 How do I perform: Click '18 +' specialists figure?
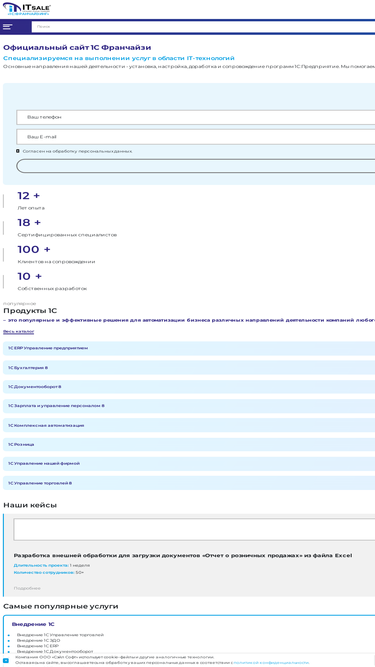click(29, 222)
